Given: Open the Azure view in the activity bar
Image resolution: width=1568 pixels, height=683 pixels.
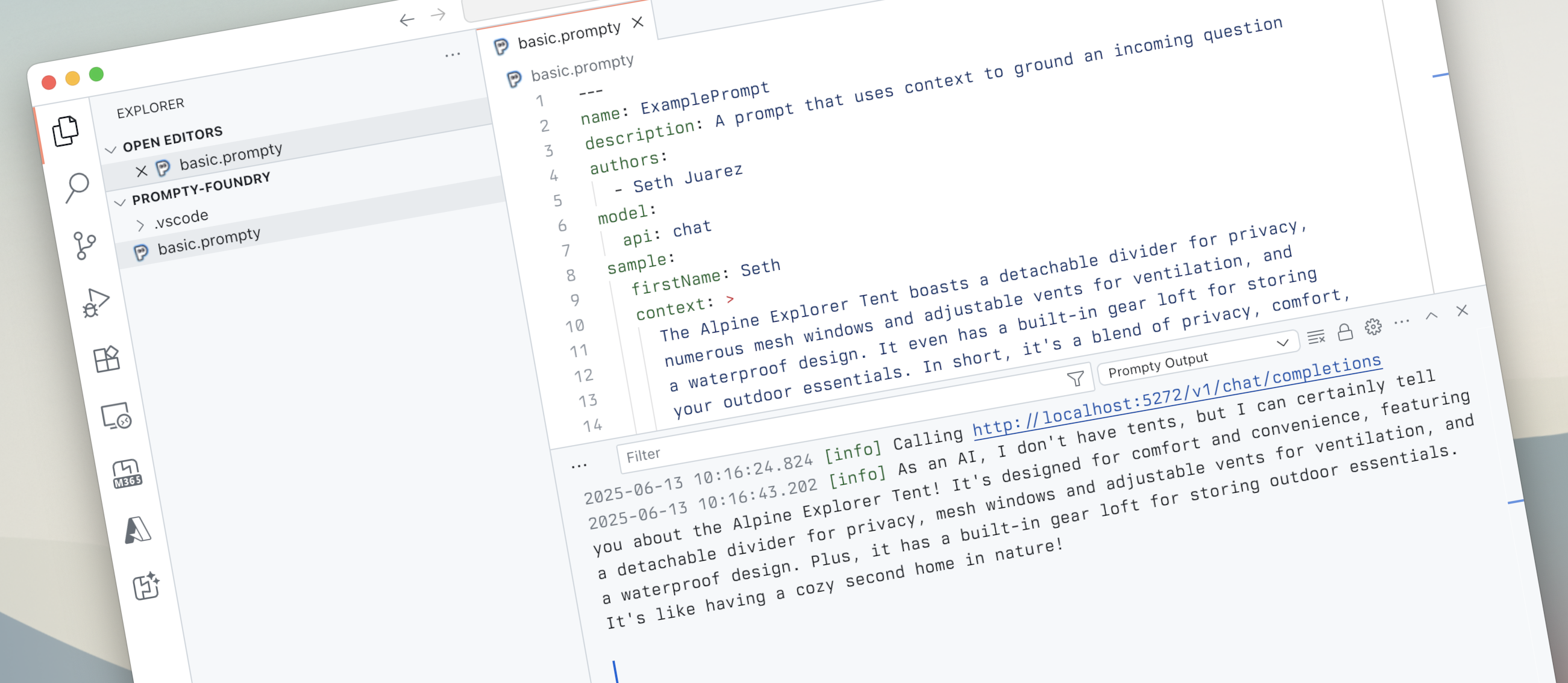Looking at the screenshot, I should [137, 531].
